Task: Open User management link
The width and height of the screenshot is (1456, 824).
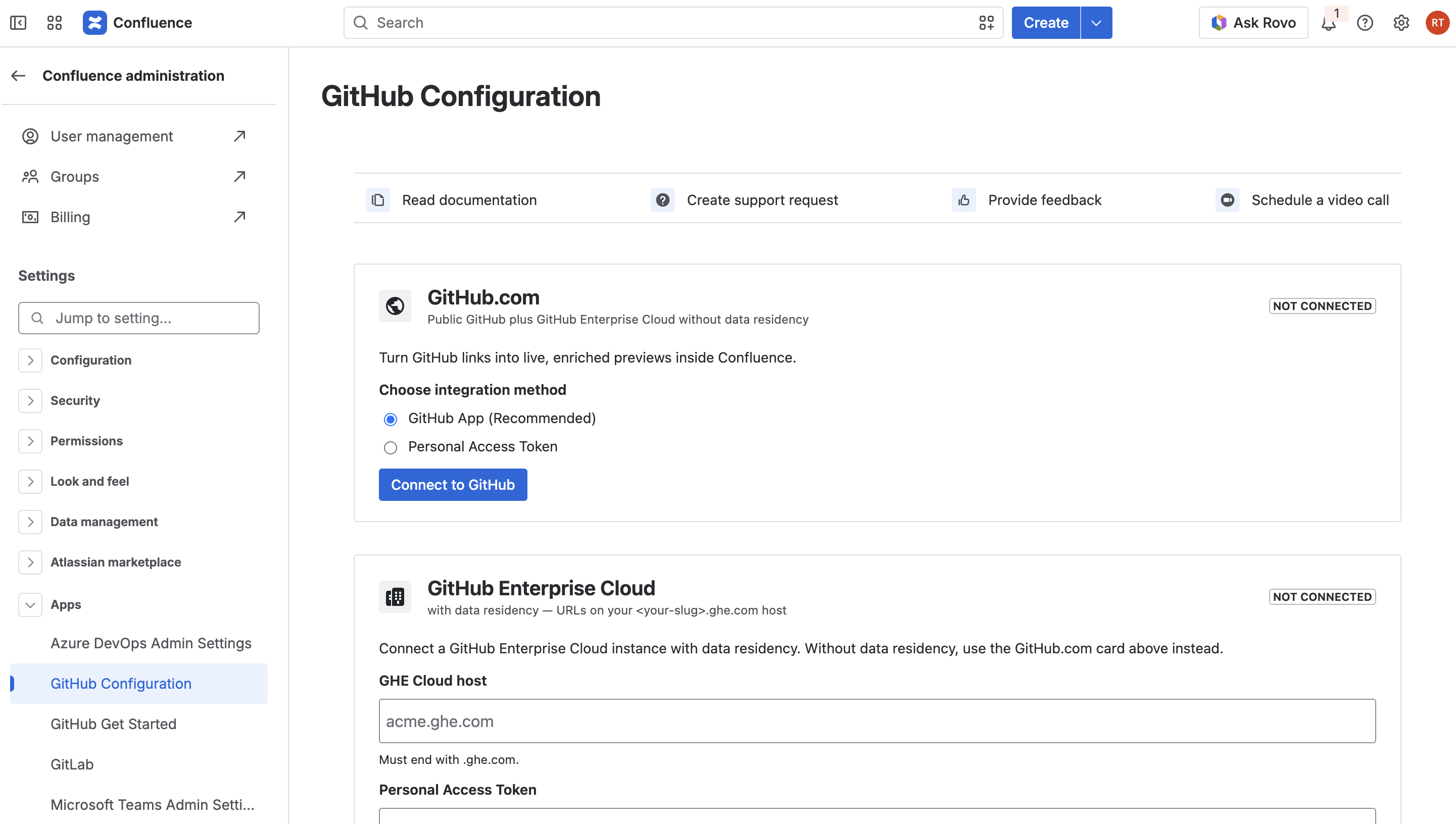Action: pyautogui.click(x=112, y=136)
